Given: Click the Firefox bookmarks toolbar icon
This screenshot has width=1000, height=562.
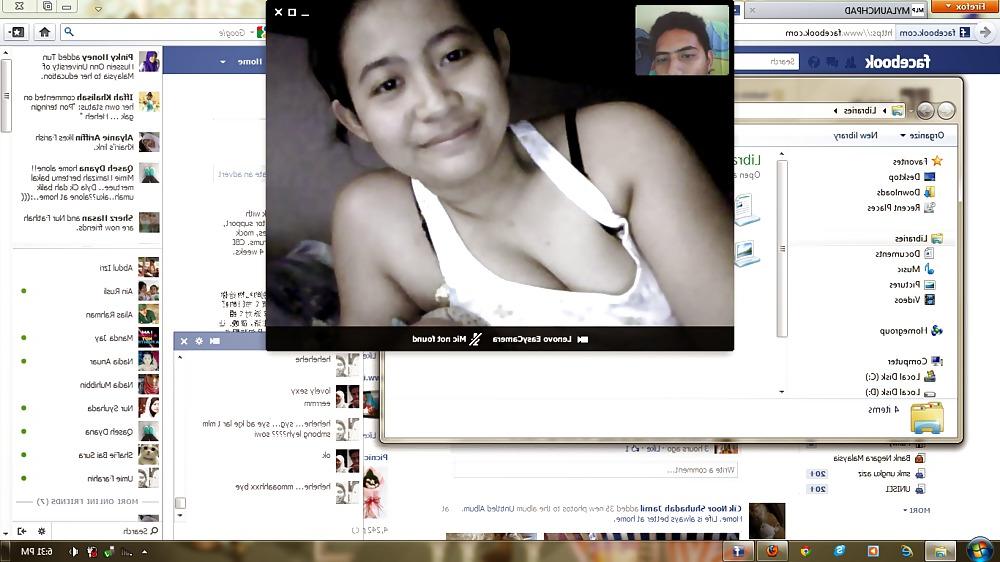Looking at the screenshot, I should (17, 32).
